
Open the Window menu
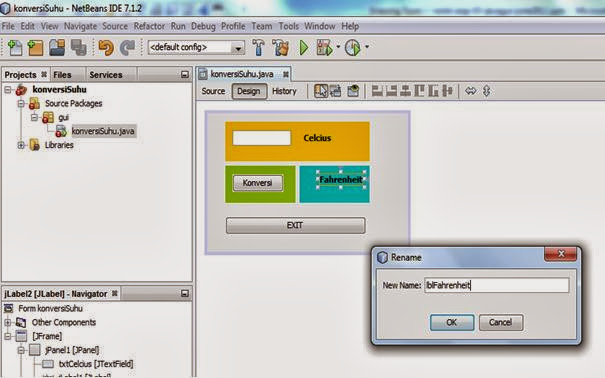(319, 26)
